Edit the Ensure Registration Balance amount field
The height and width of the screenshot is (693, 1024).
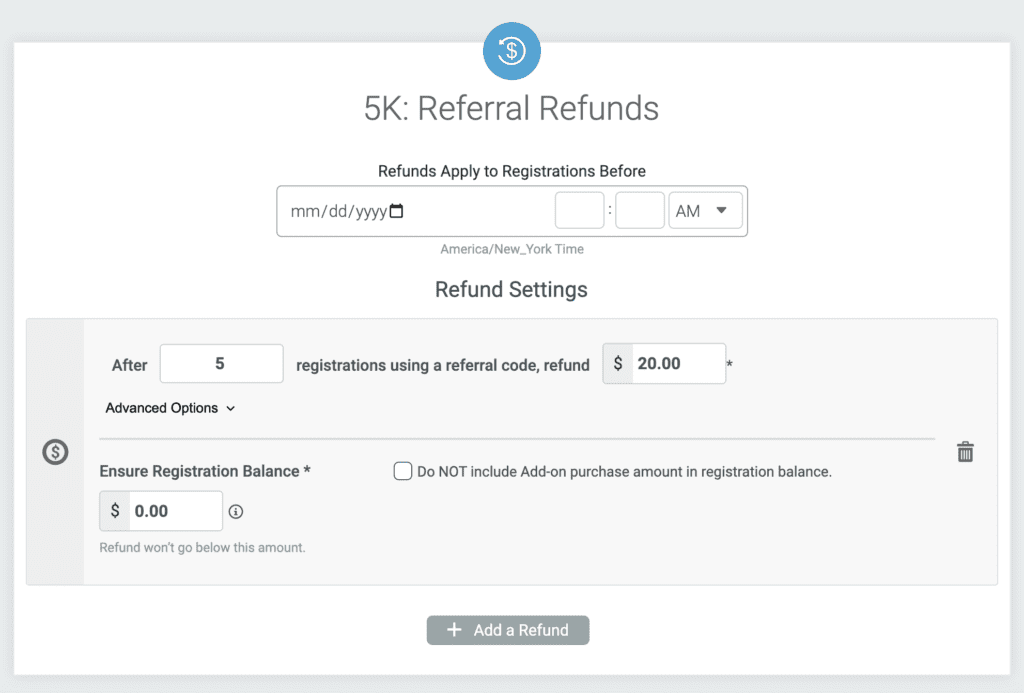coord(175,511)
